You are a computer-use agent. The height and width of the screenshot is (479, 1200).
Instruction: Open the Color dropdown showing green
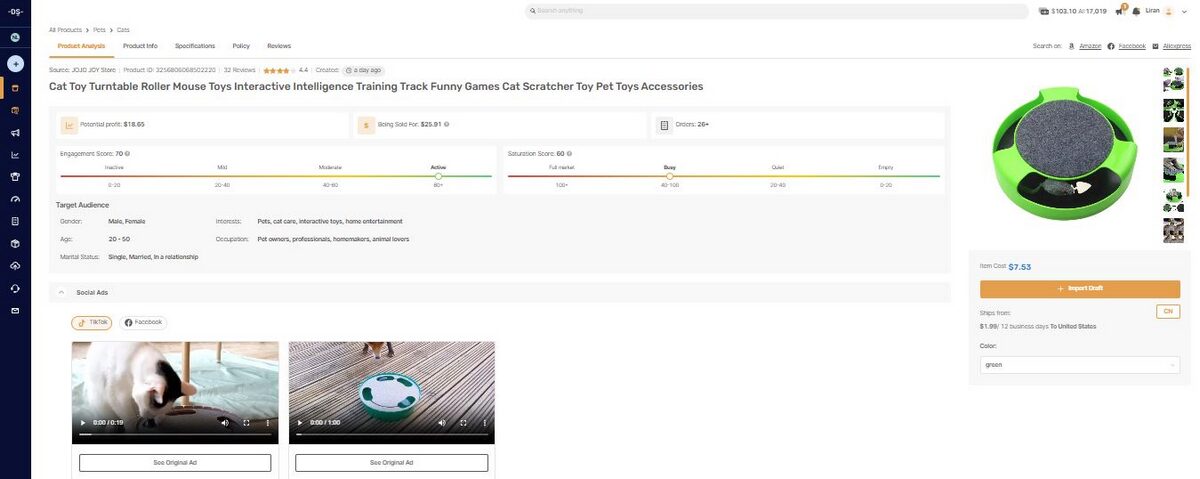[1080, 365]
